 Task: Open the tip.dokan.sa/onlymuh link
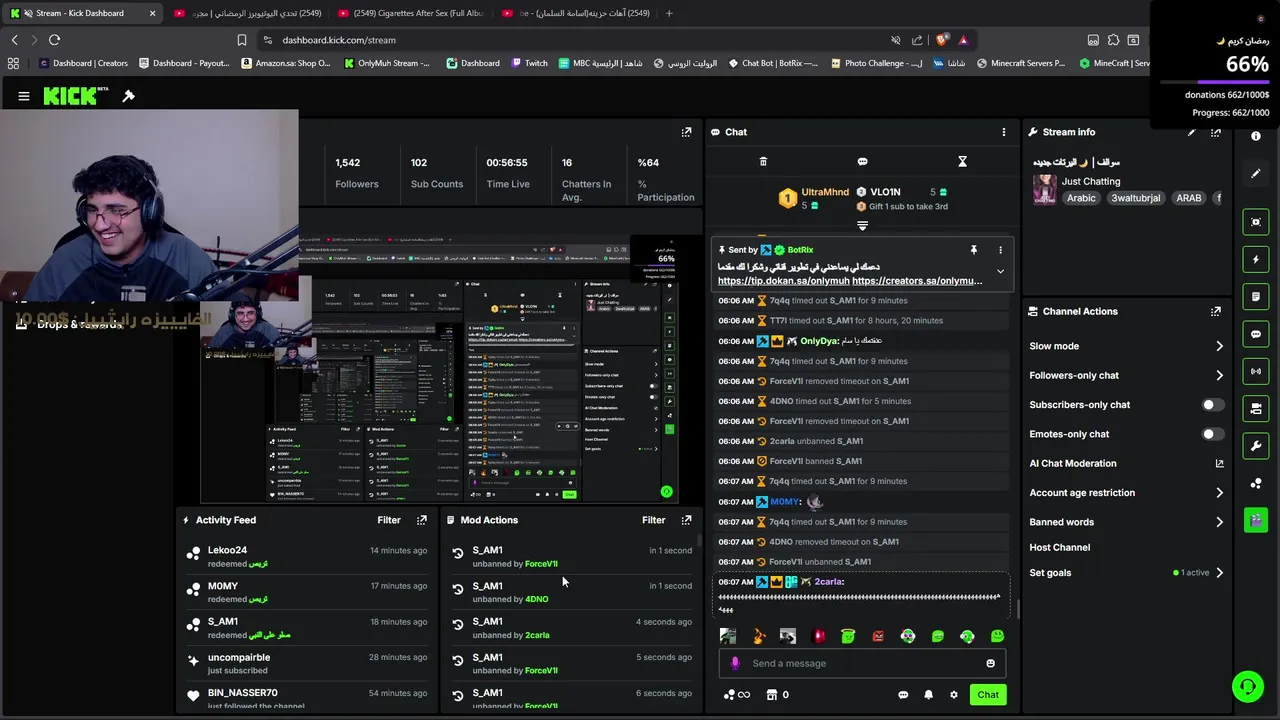(783, 281)
